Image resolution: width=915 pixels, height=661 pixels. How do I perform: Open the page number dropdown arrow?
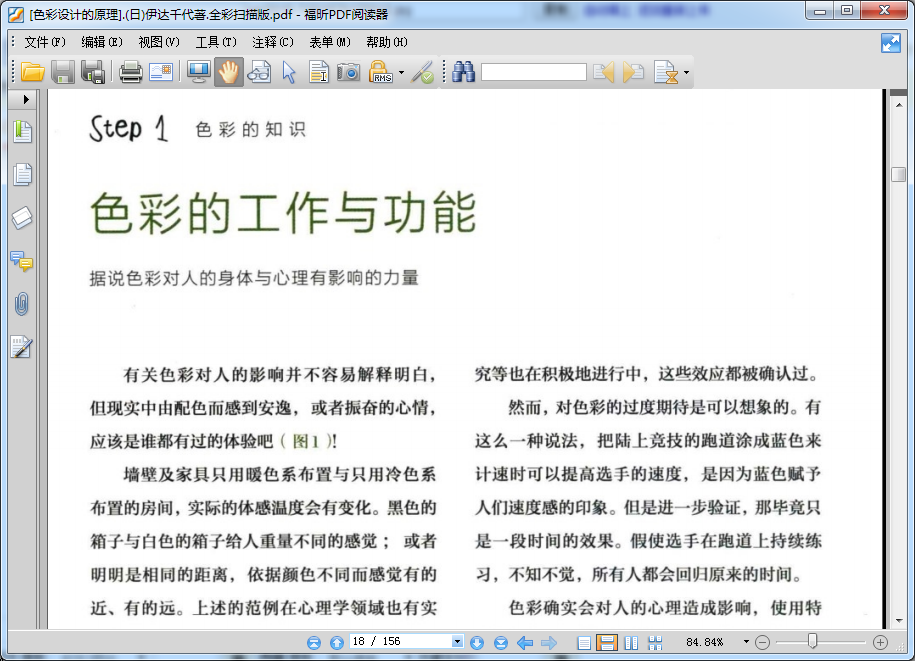[458, 641]
